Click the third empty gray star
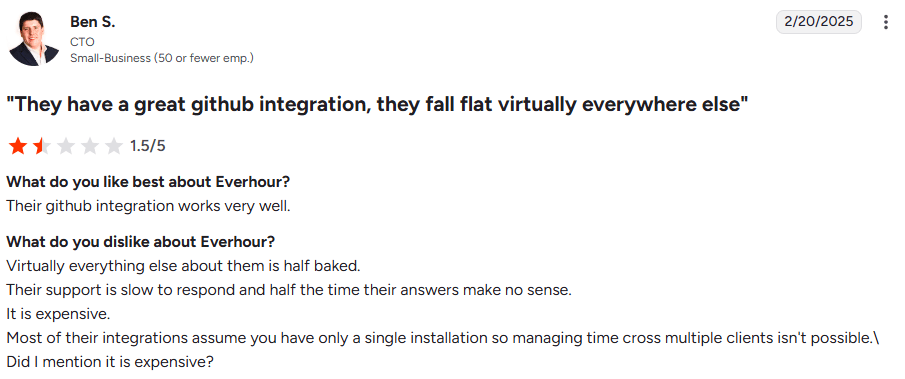905x379 pixels. click(x=66, y=146)
